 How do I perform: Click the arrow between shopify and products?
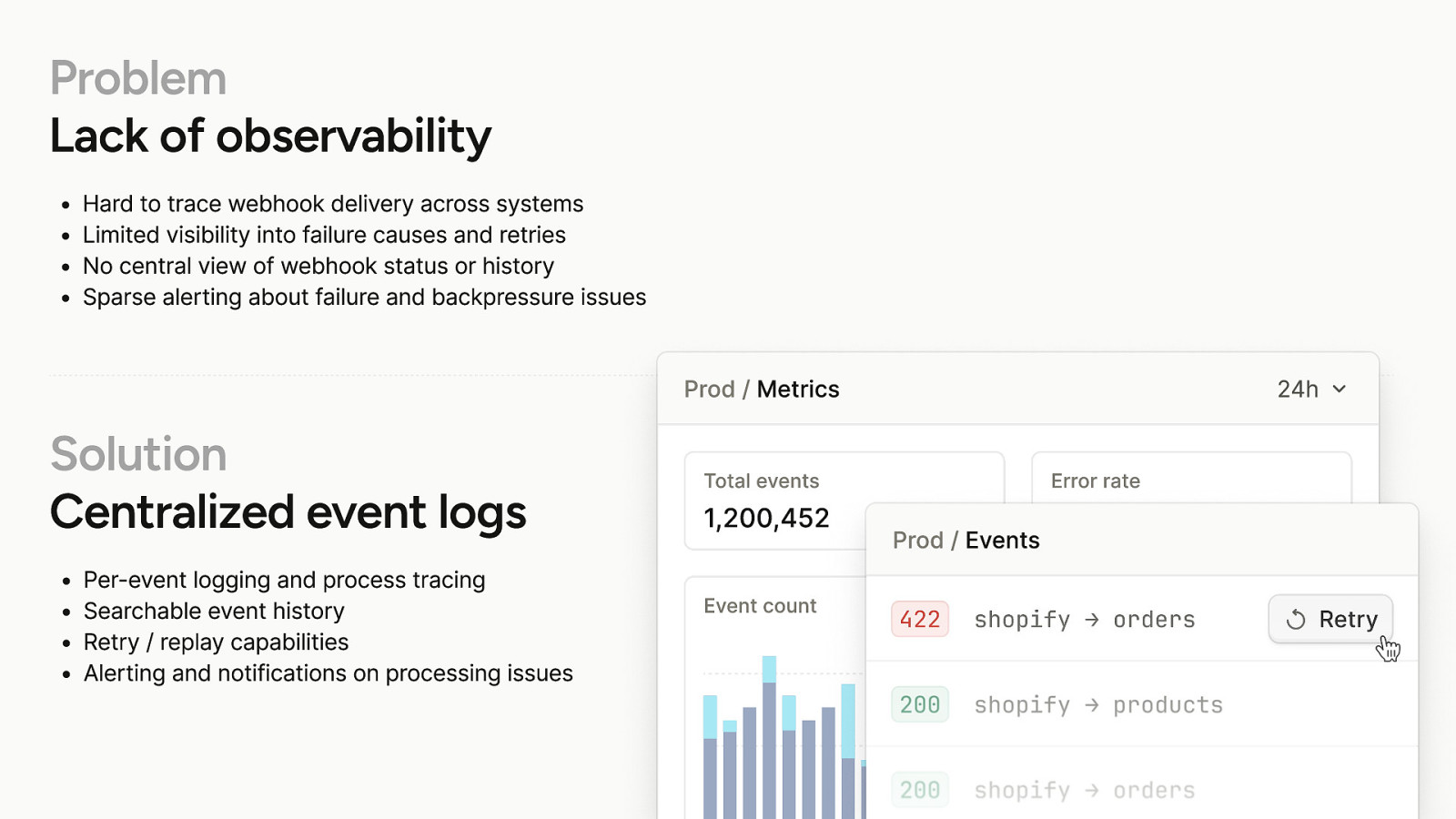click(x=1092, y=705)
